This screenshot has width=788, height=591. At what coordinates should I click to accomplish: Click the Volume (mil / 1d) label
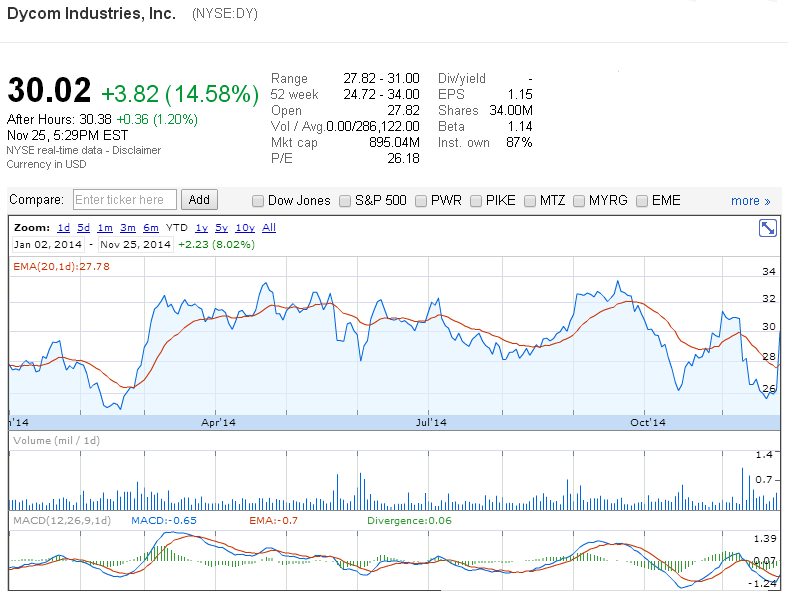click(56, 441)
